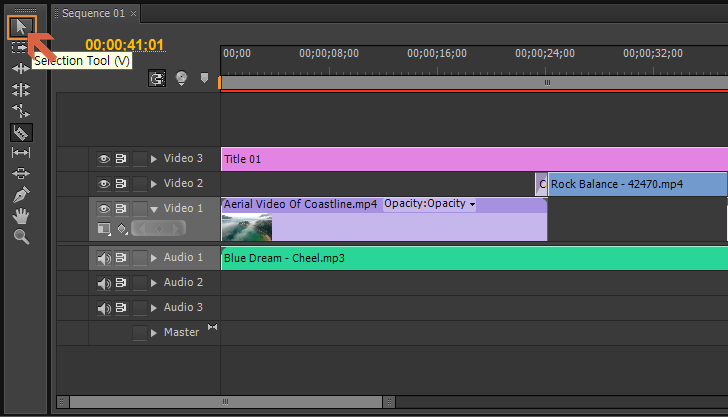Viewport: 728px width, 417px height.
Task: Select the Slip tool
Action: point(21,152)
